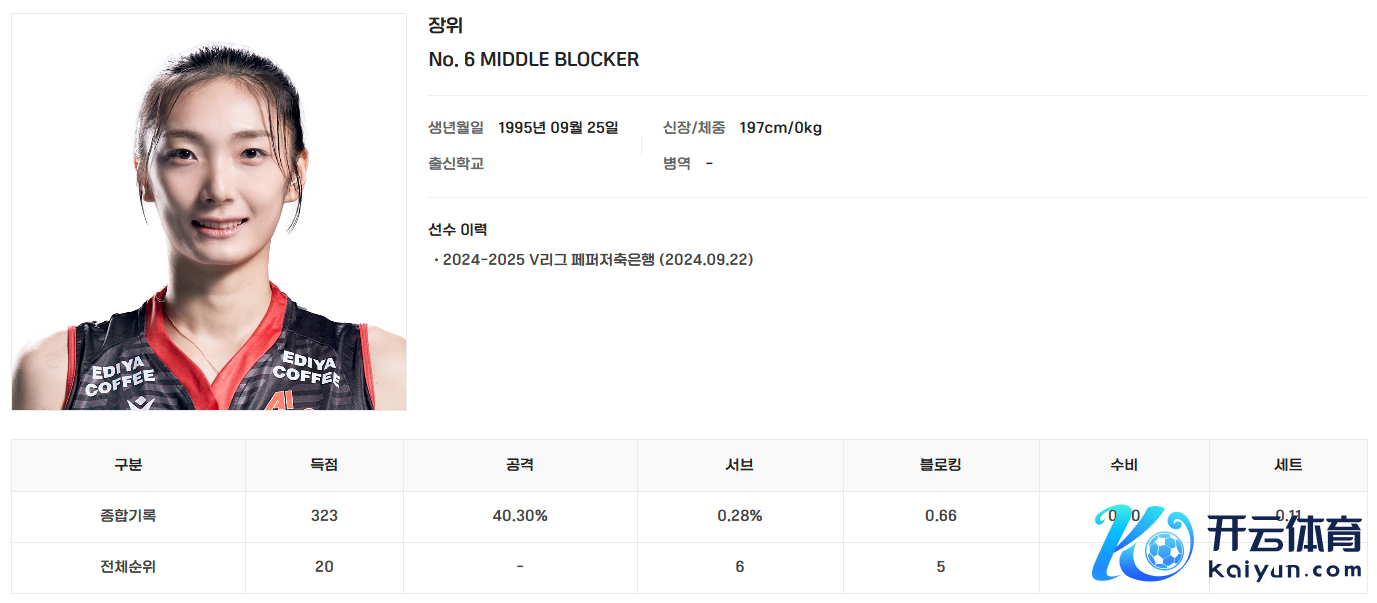Click the 종합기록 row label

[128, 516]
